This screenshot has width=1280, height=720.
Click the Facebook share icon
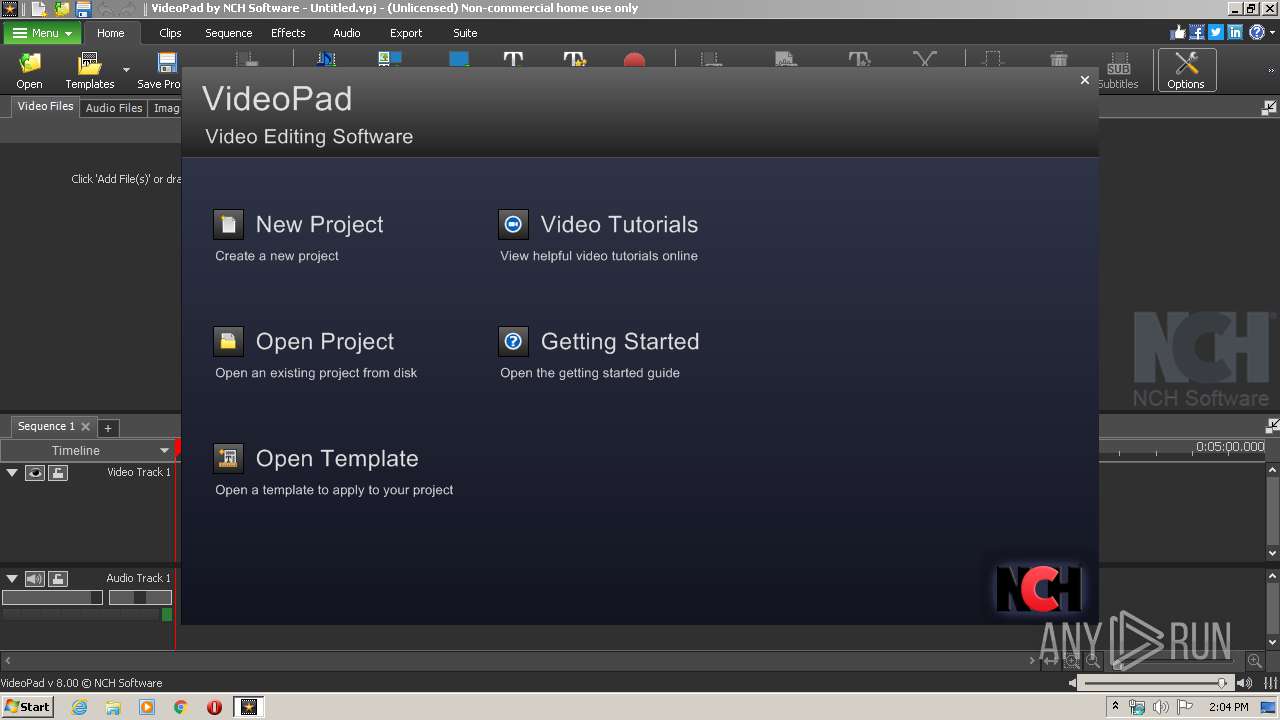coord(1197,32)
